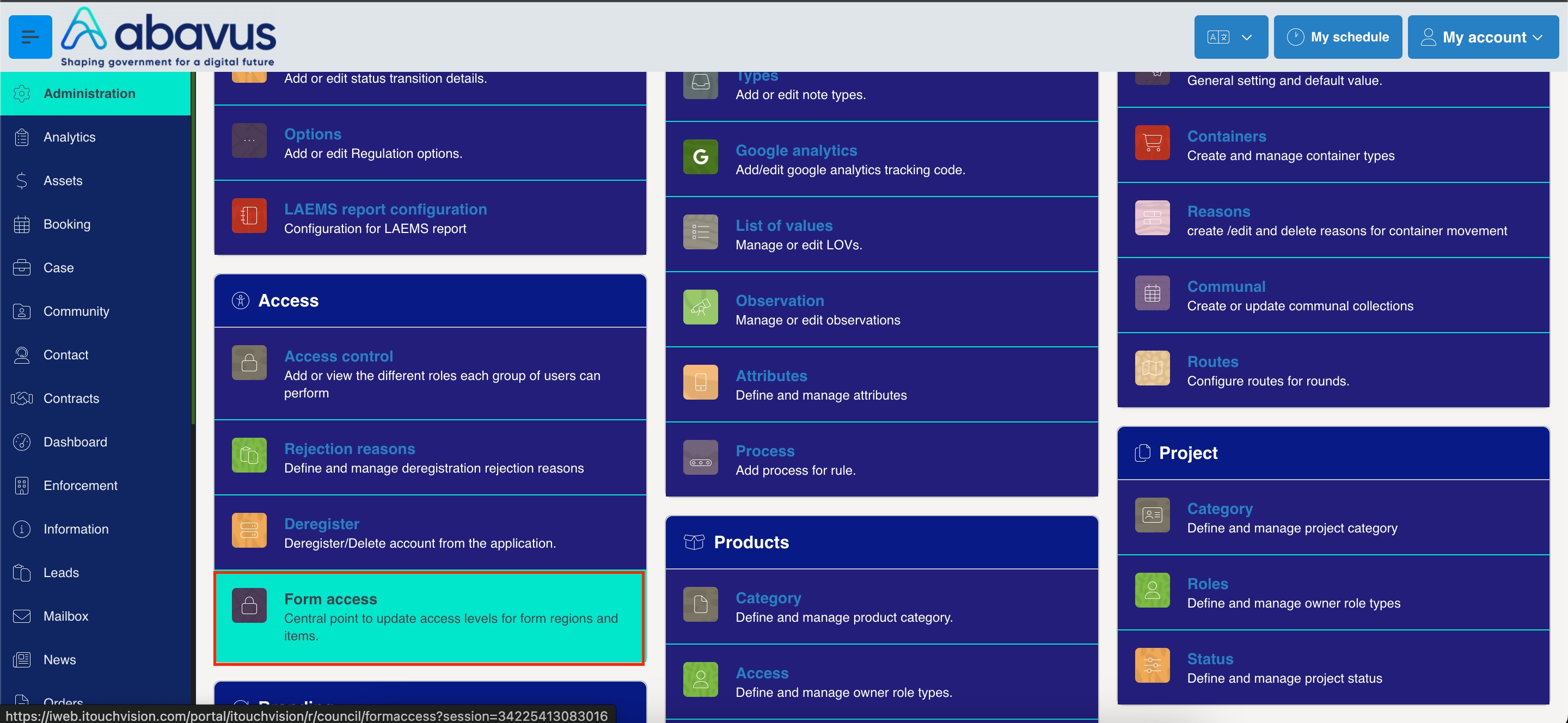Click the Options ellipsis icon
This screenshot has width=1568, height=723.
(x=249, y=140)
